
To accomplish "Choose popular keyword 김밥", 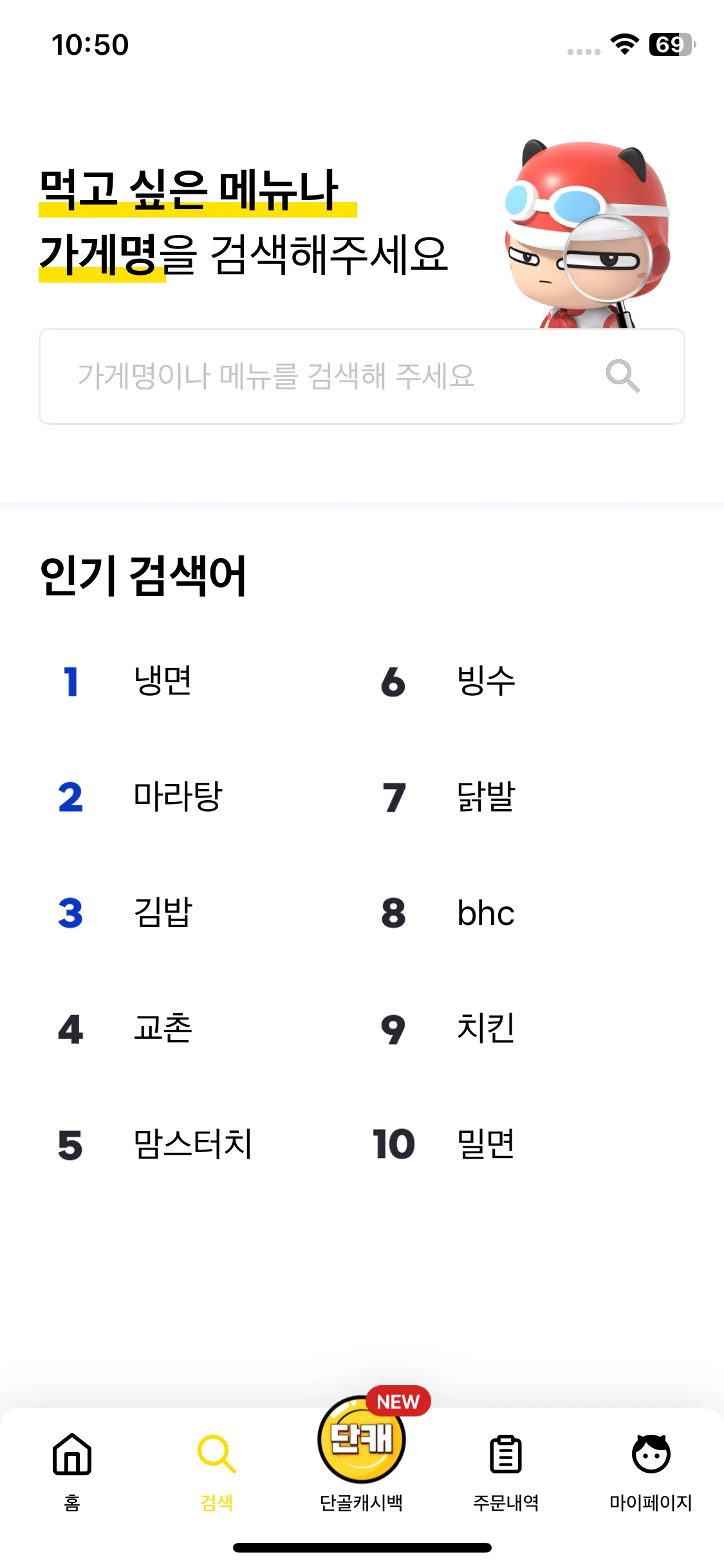I will 163,913.
